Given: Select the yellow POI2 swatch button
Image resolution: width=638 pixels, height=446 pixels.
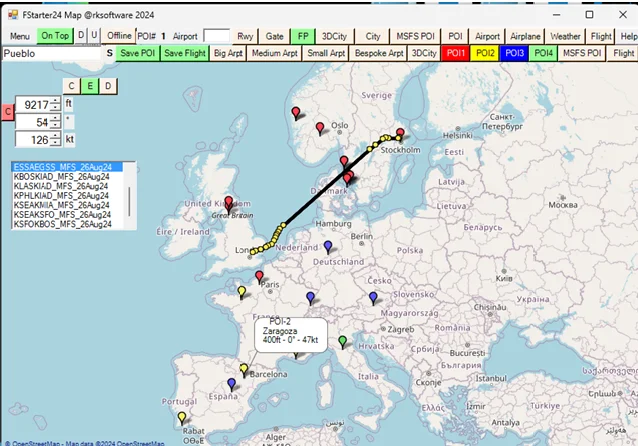Looking at the screenshot, I should 485,53.
